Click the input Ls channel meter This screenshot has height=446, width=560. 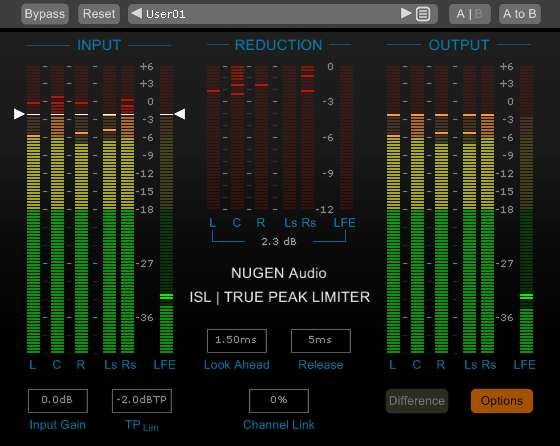(x=110, y=210)
